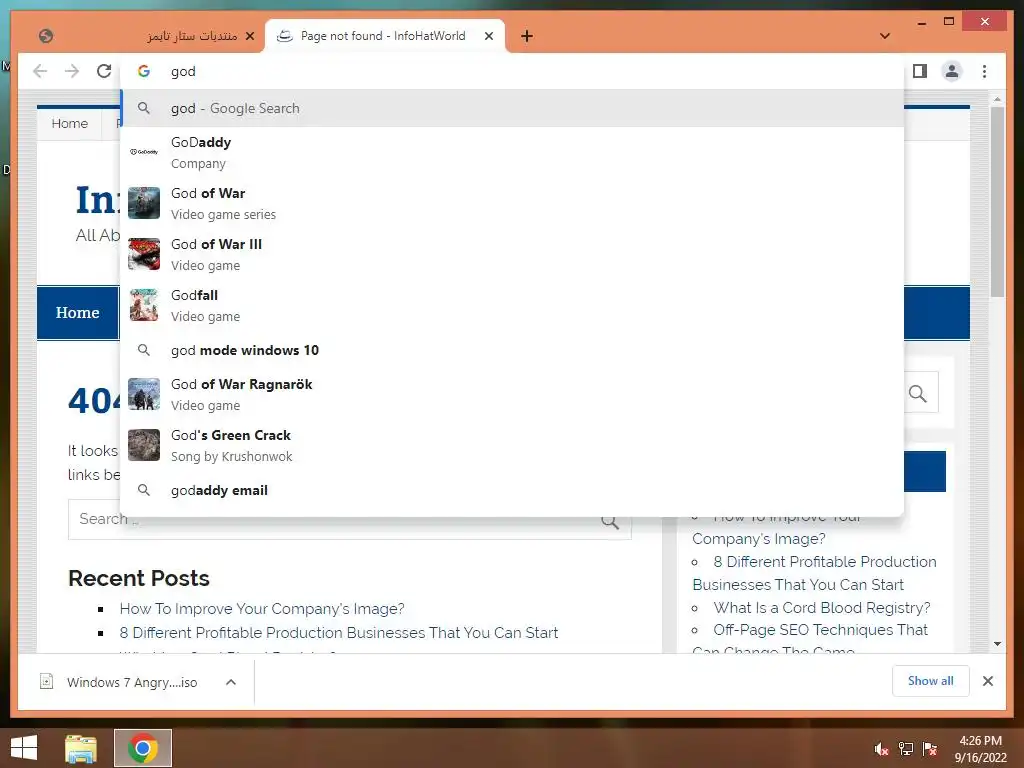The width and height of the screenshot is (1024, 768).
Task: Close the Arabic-titled forum tab
Action: (x=249, y=36)
